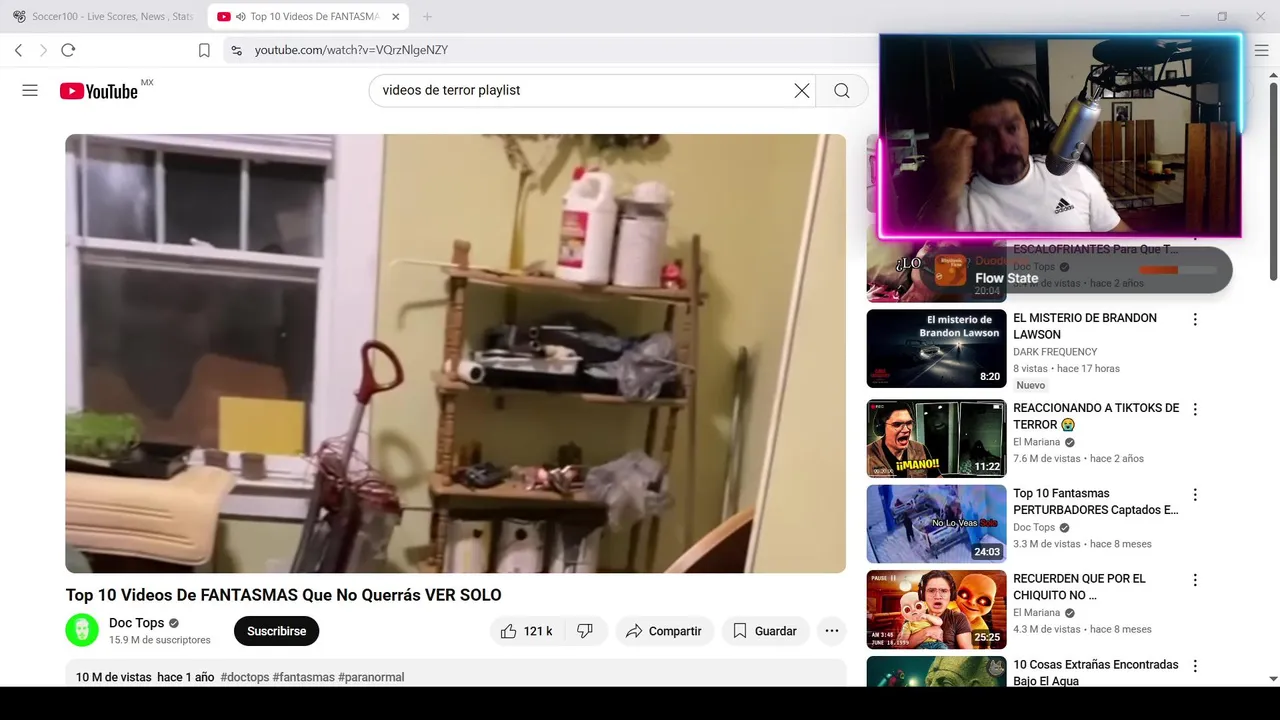This screenshot has width=1280, height=720.
Task: Subscribe to Doc Tops with Suscribirse button
Action: pyautogui.click(x=276, y=631)
